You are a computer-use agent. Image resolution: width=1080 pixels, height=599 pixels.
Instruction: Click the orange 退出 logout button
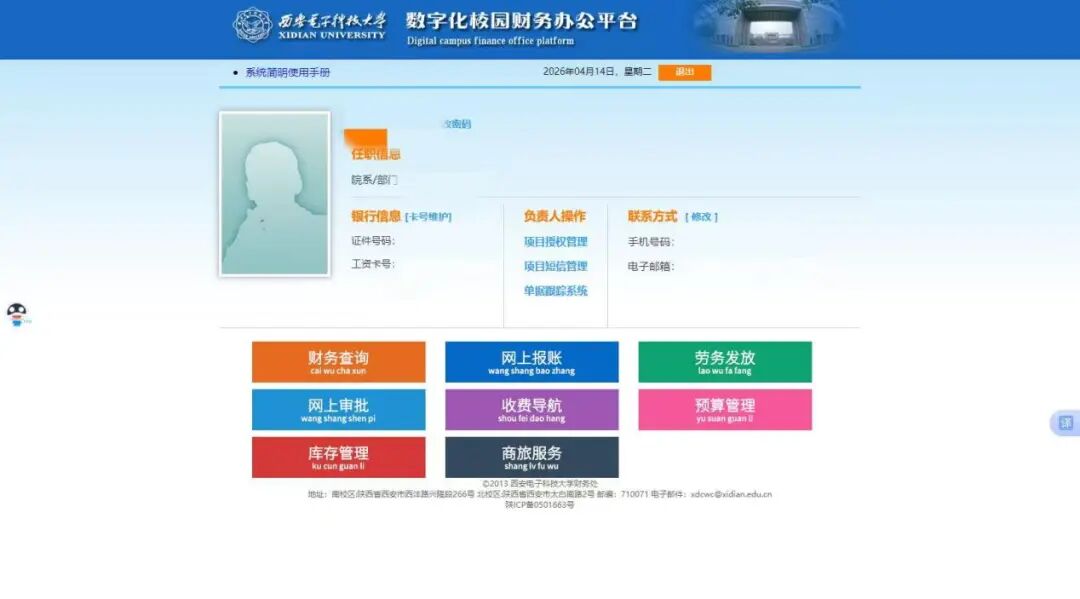coord(684,72)
